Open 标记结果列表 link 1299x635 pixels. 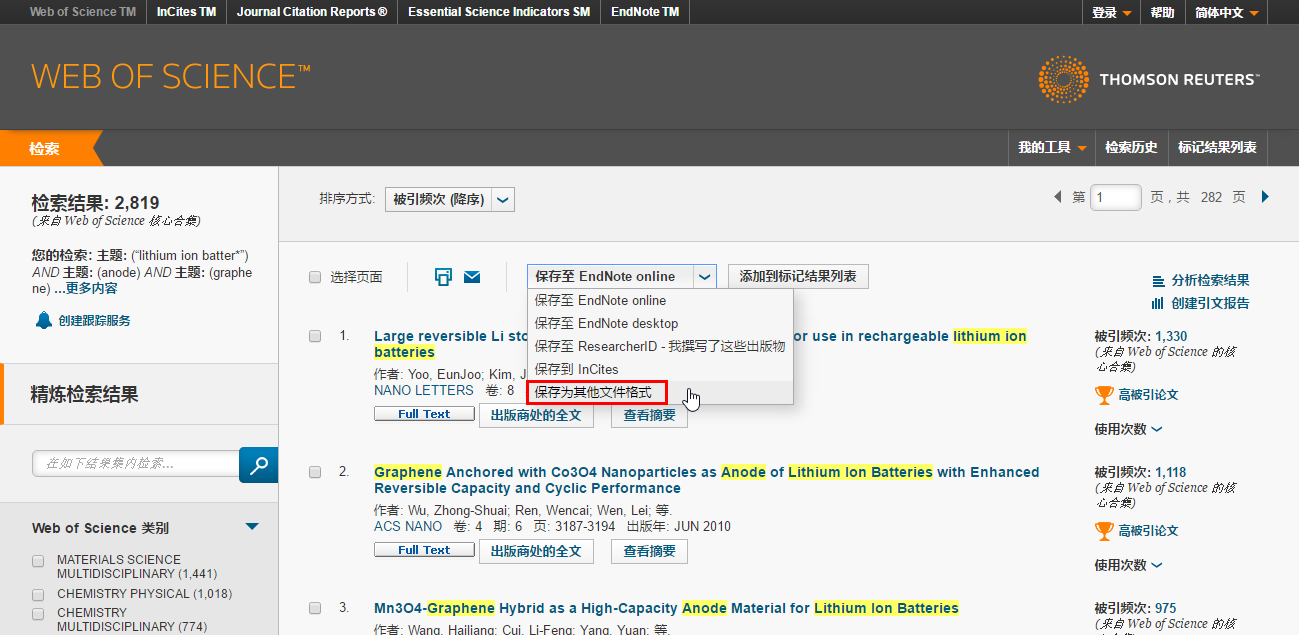pyautogui.click(x=1217, y=147)
